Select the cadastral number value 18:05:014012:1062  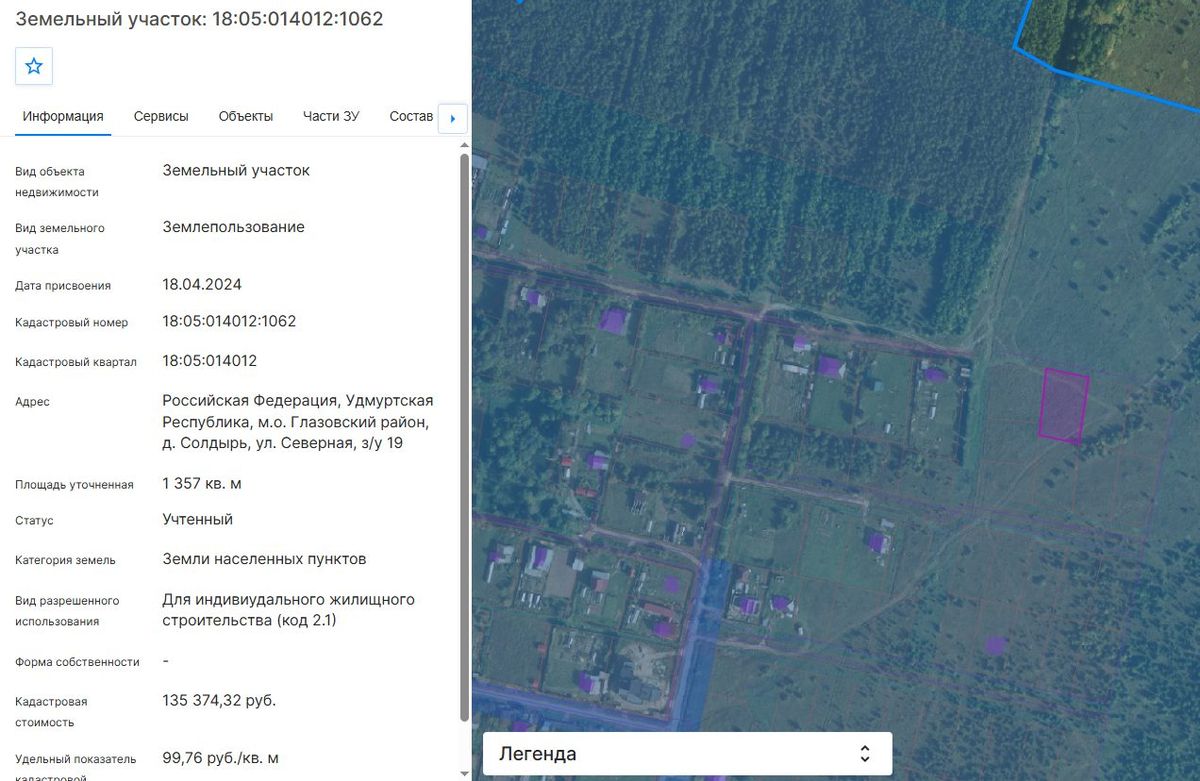pyautogui.click(x=229, y=321)
